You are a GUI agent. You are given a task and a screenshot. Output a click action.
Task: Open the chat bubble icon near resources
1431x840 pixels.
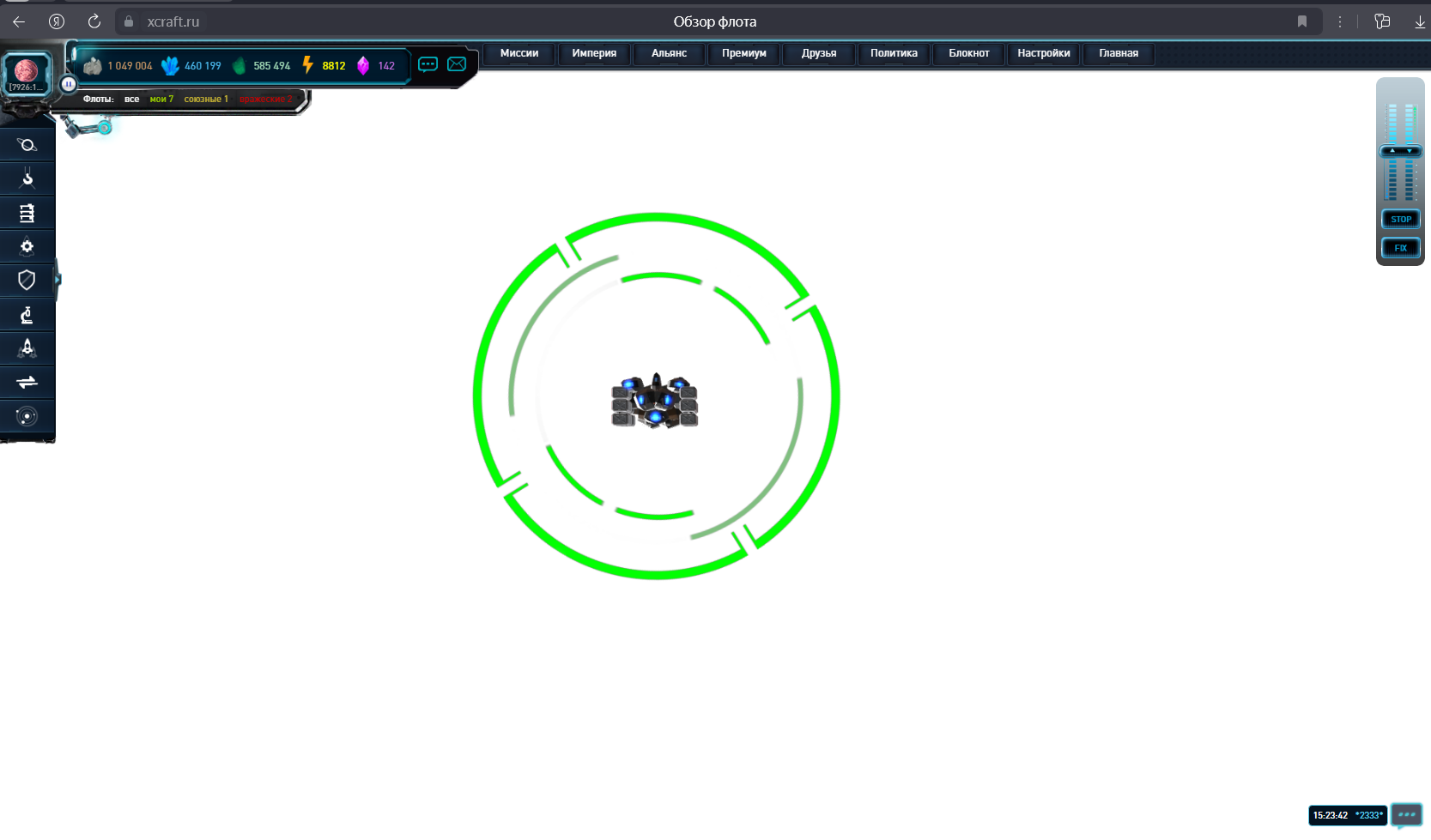point(427,64)
